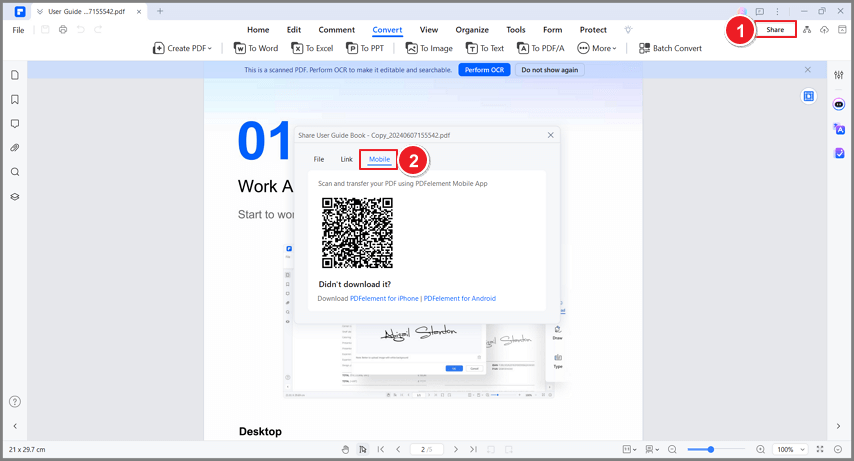This screenshot has width=854, height=461.
Task: Click Do not show again button
Action: point(550,70)
